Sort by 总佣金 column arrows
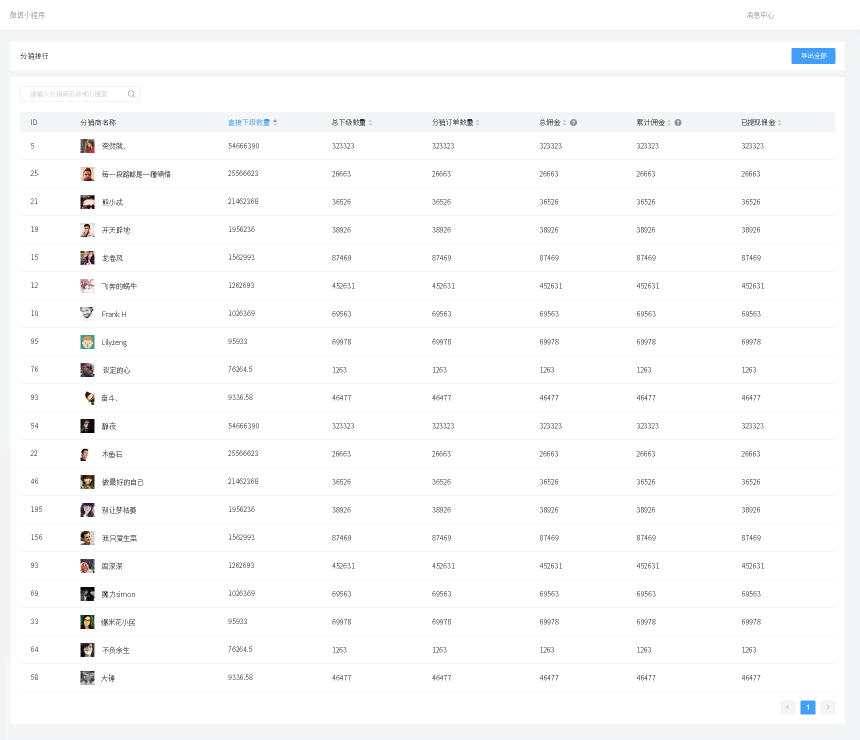 [564, 122]
